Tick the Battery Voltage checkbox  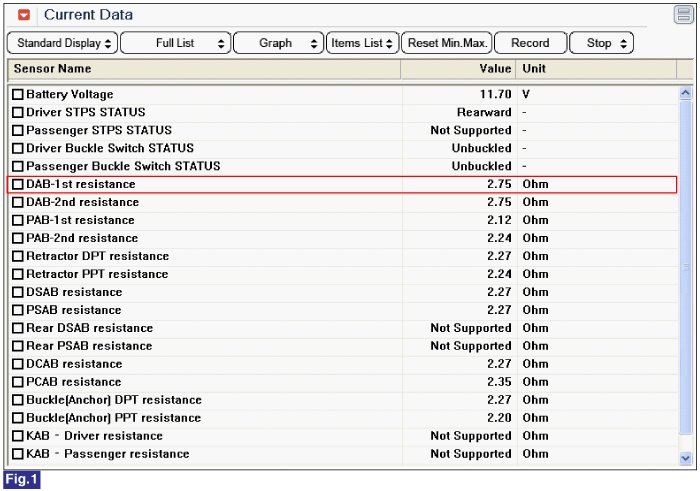18,94
